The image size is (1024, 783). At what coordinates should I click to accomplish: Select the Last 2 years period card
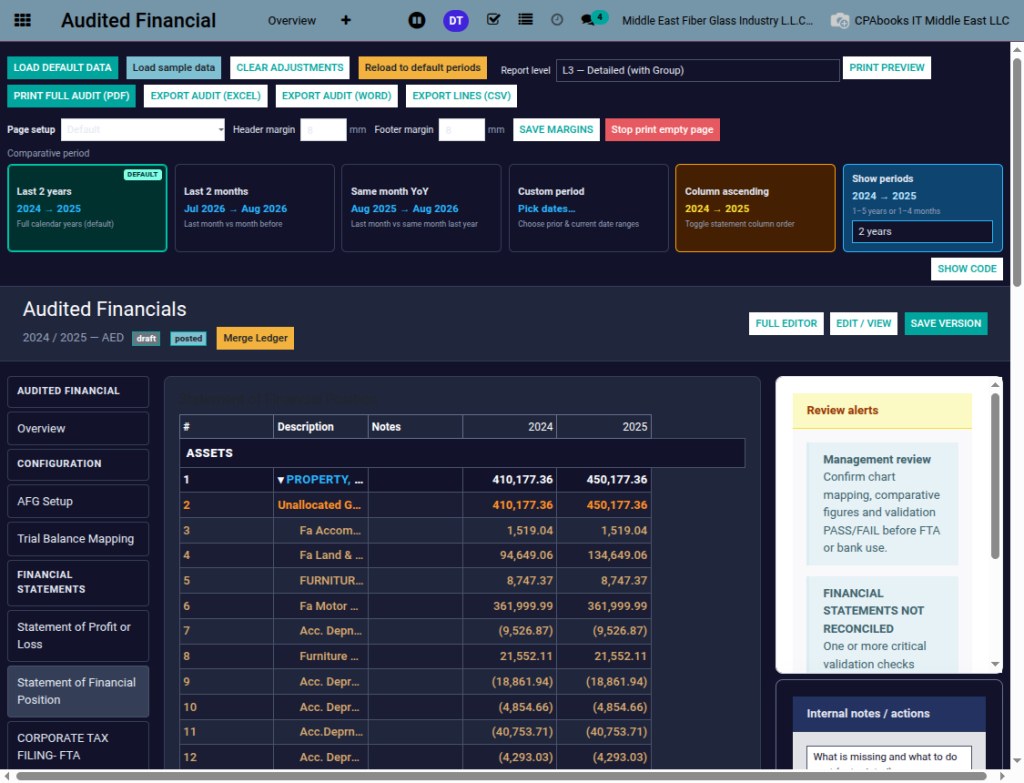(x=88, y=208)
